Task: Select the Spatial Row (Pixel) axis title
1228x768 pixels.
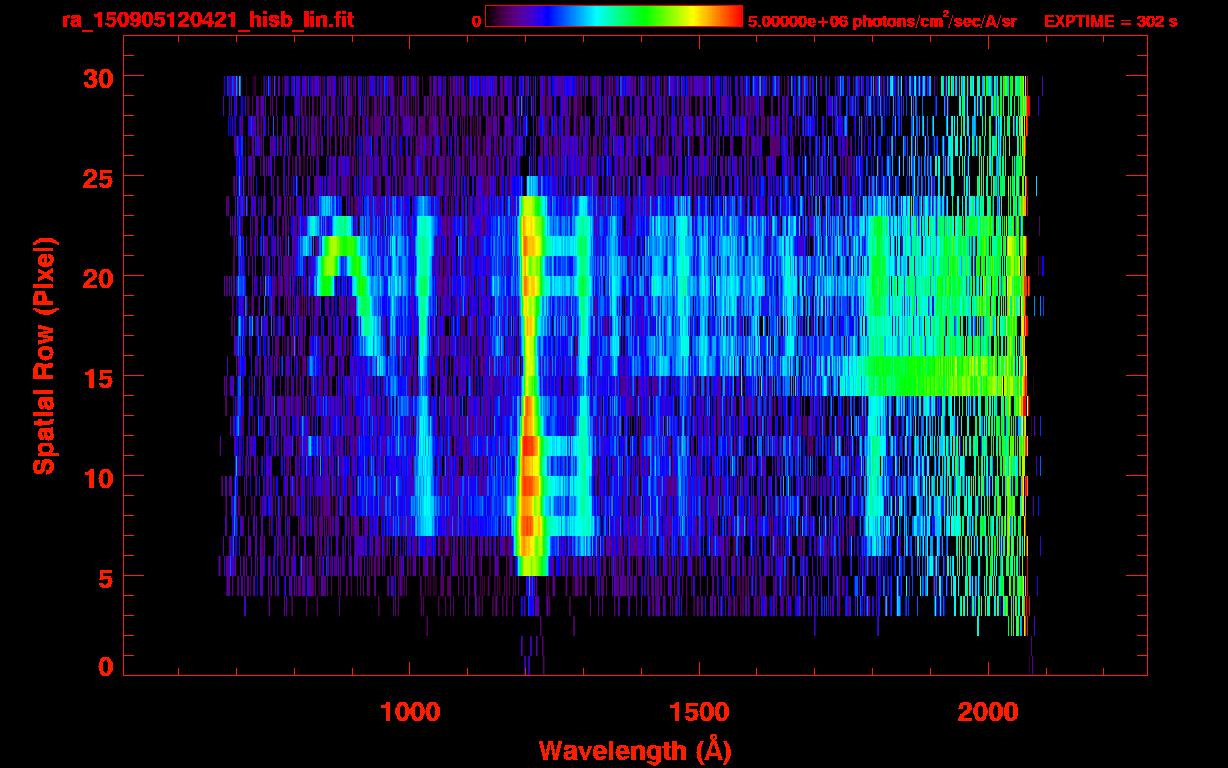Action: coord(43,356)
